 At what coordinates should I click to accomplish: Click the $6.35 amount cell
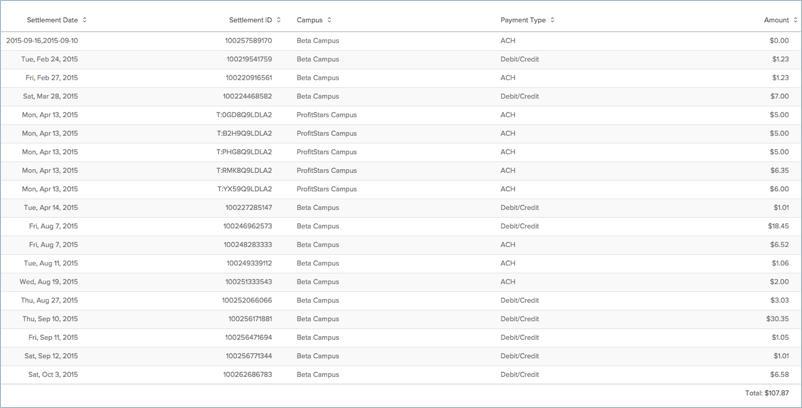click(x=780, y=170)
